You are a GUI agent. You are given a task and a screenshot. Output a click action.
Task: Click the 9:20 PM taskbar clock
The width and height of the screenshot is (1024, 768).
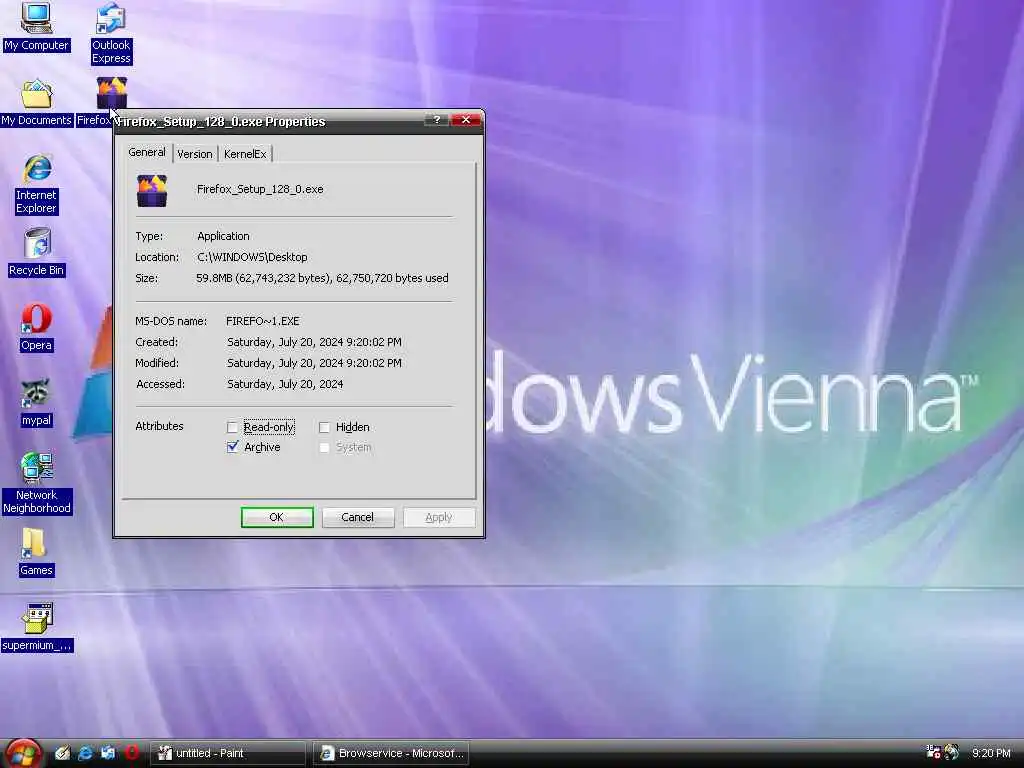click(x=991, y=753)
